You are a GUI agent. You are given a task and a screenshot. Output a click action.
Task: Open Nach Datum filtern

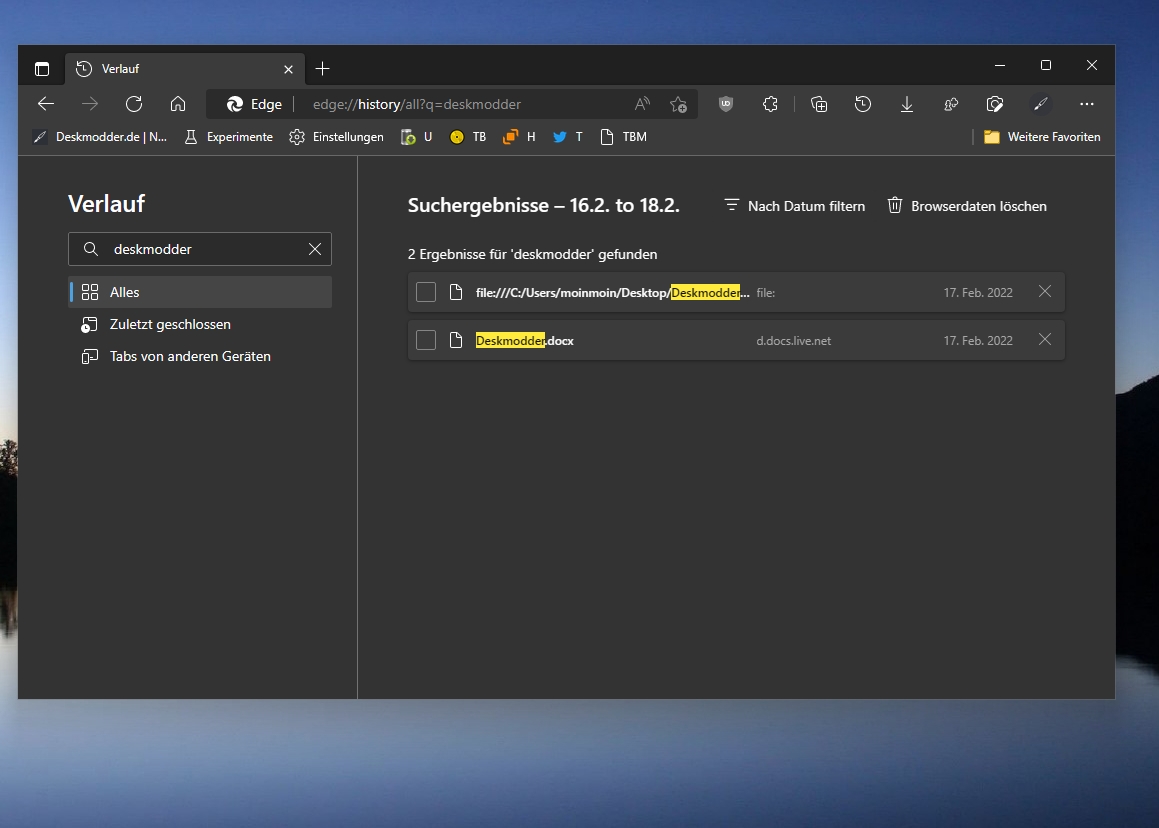(794, 206)
